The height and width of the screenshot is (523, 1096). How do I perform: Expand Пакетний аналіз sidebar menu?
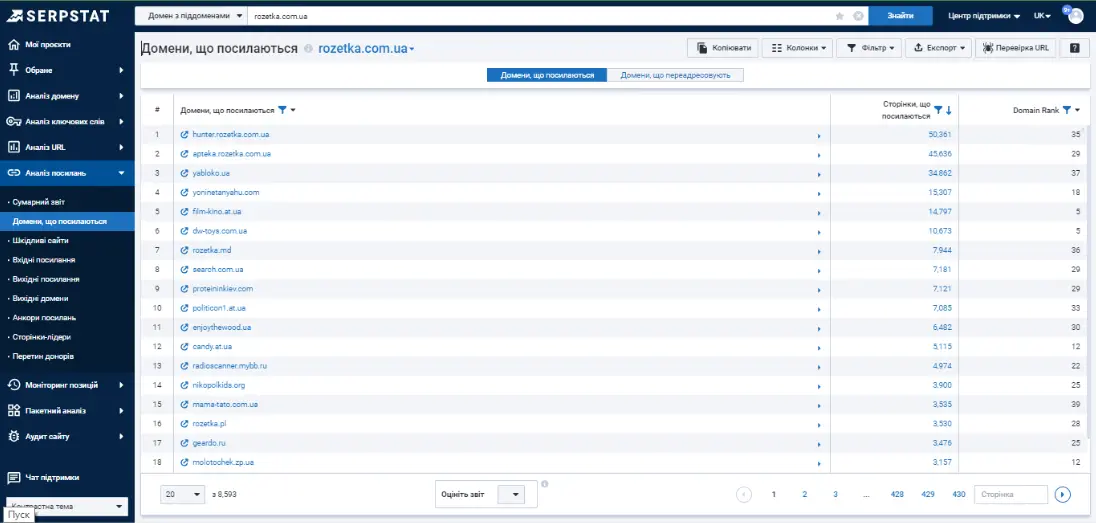click(x=67, y=410)
